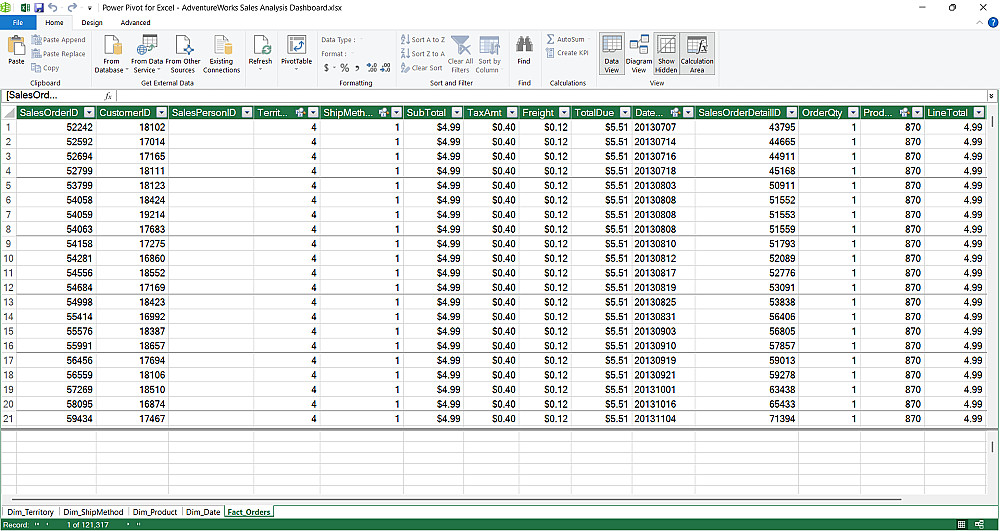Decrease decimal places
Image resolution: width=1000 pixels, height=531 pixels.
(386, 68)
